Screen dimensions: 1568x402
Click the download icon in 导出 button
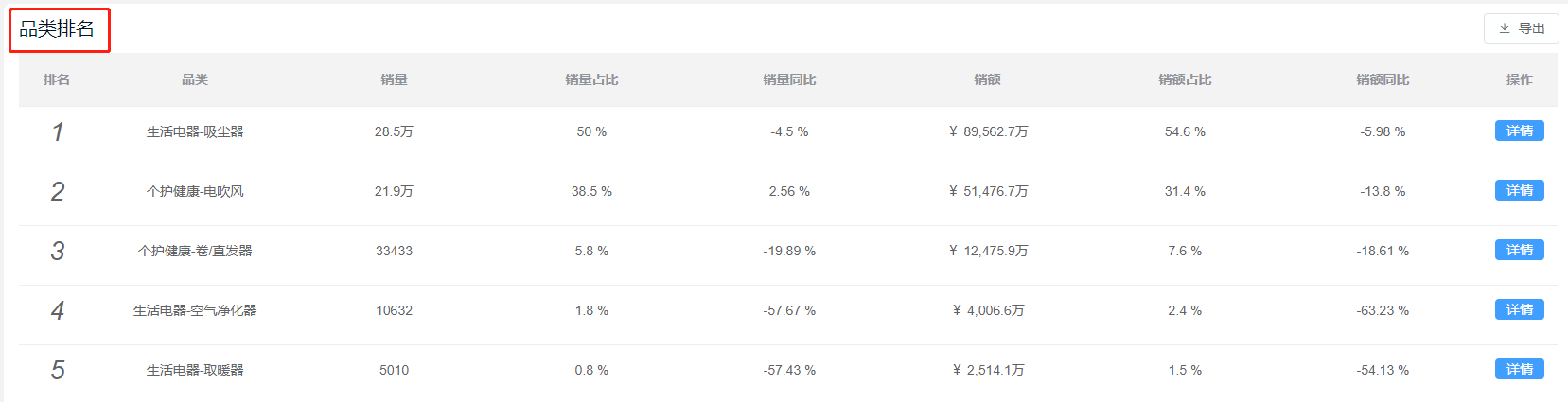click(x=1504, y=28)
